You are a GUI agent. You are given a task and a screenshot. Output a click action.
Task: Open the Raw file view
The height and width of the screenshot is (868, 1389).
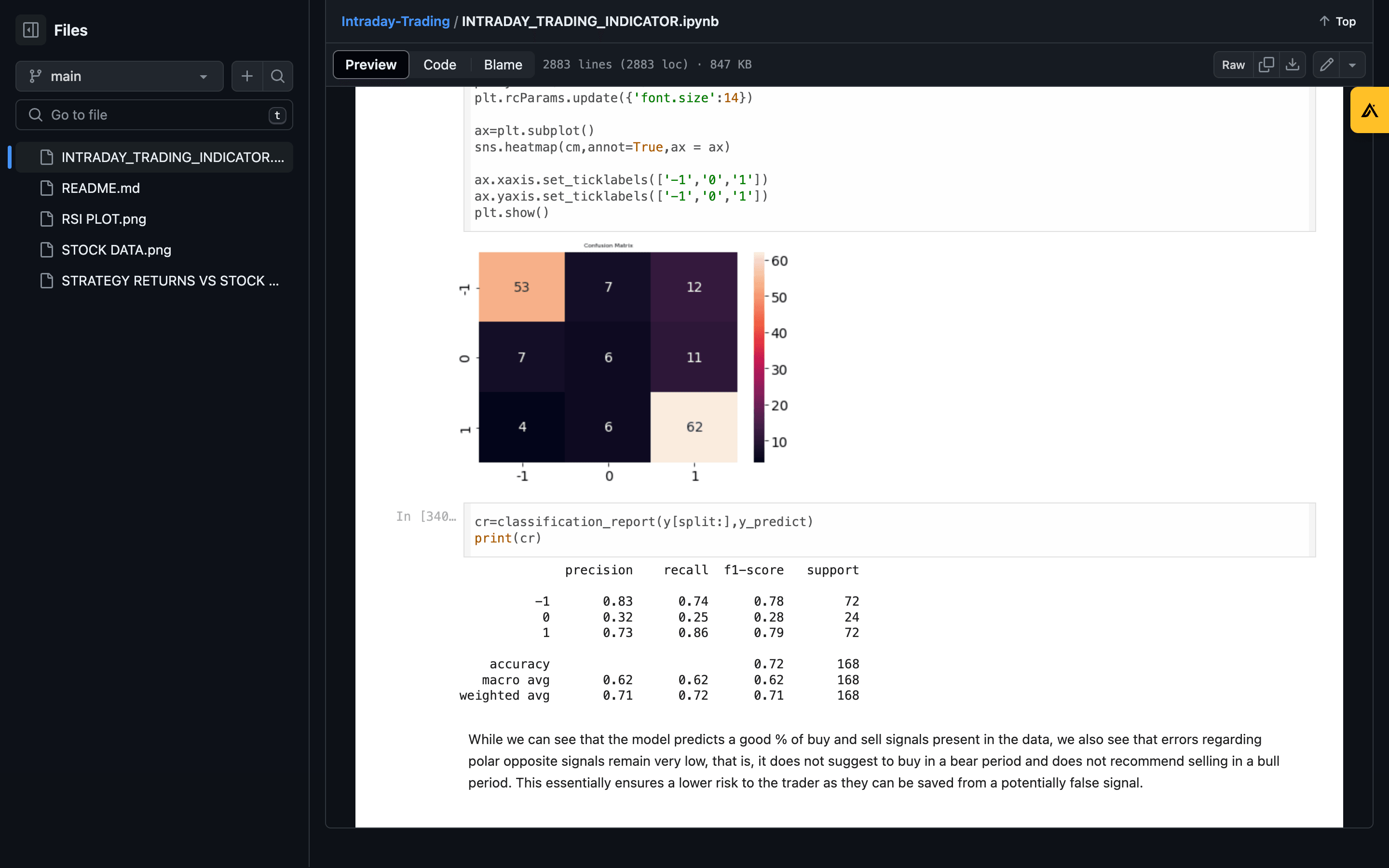tap(1233, 64)
